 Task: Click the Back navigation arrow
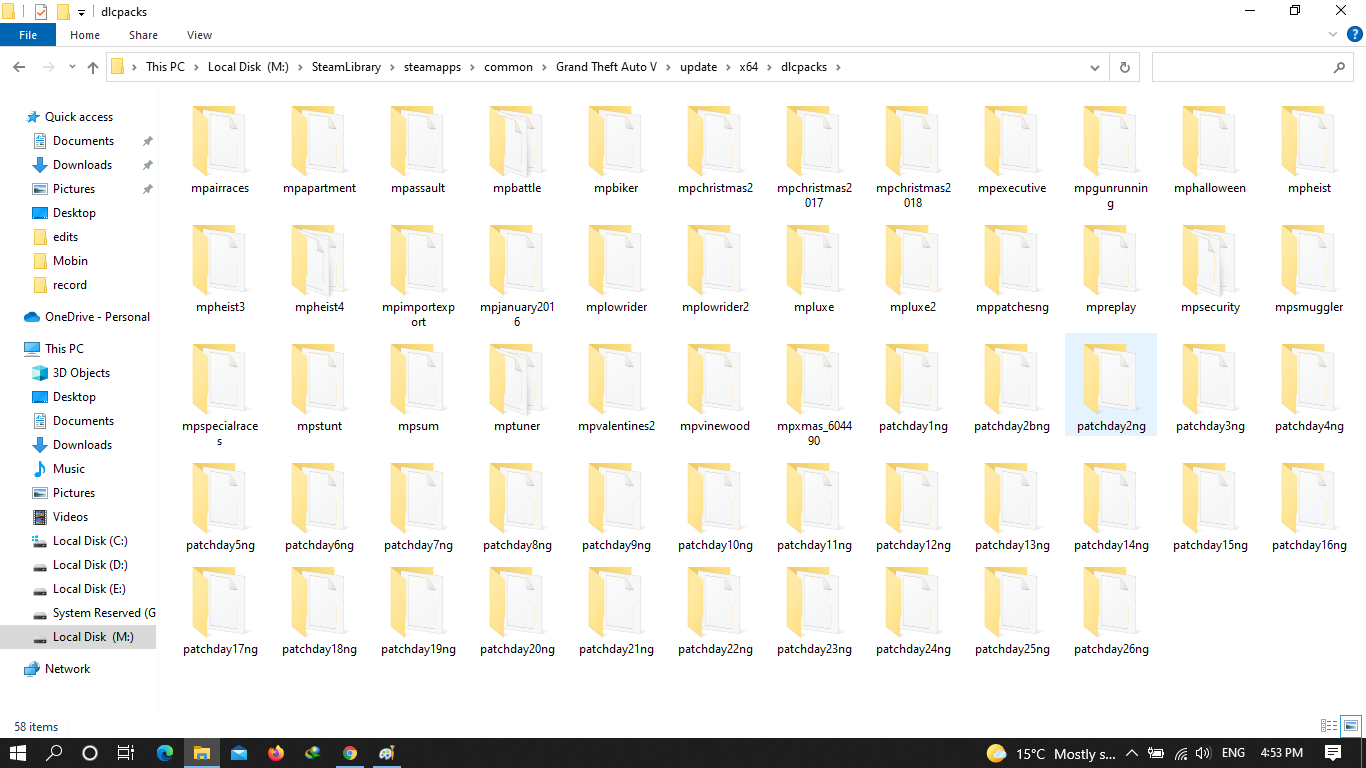(19, 68)
